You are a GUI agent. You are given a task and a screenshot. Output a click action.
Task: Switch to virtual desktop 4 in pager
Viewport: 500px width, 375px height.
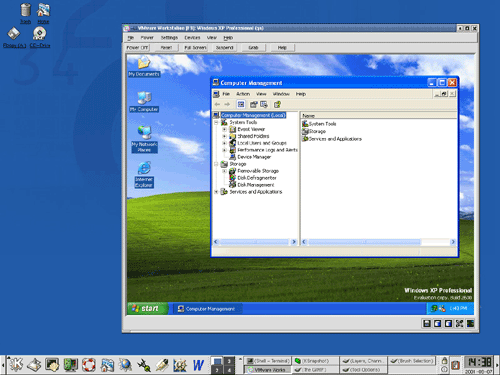pyautogui.click(x=229, y=370)
